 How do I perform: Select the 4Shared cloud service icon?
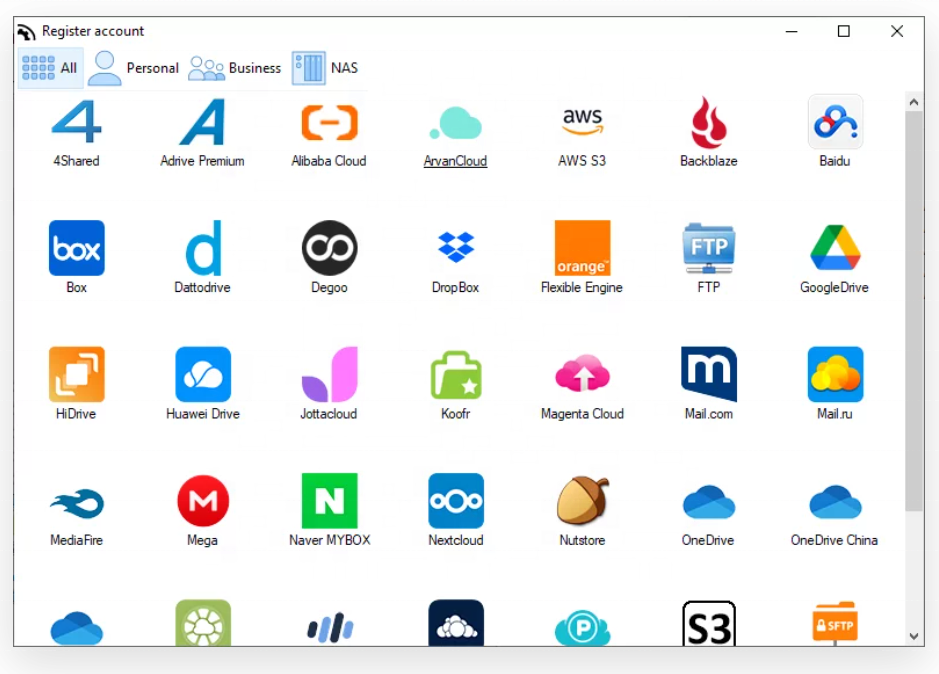[76, 122]
